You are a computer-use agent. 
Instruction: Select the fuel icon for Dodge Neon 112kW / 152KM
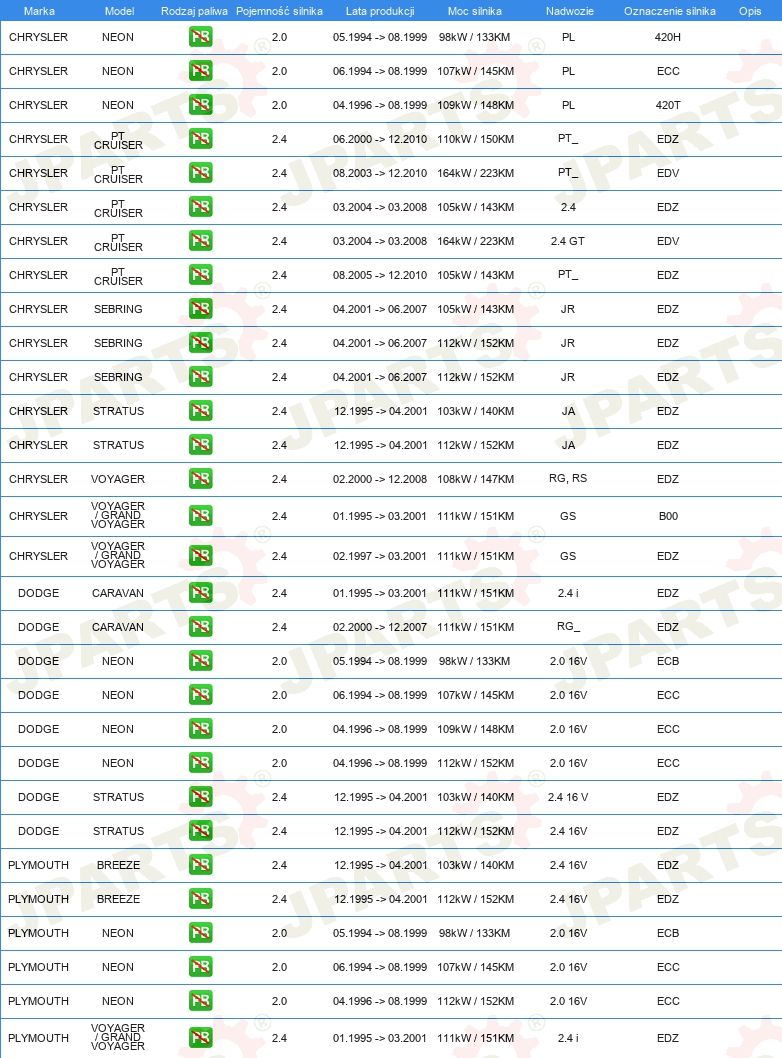[200, 763]
